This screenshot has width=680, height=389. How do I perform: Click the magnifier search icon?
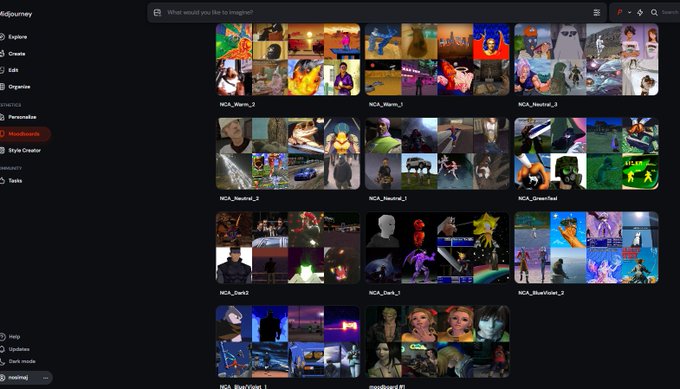tap(654, 13)
